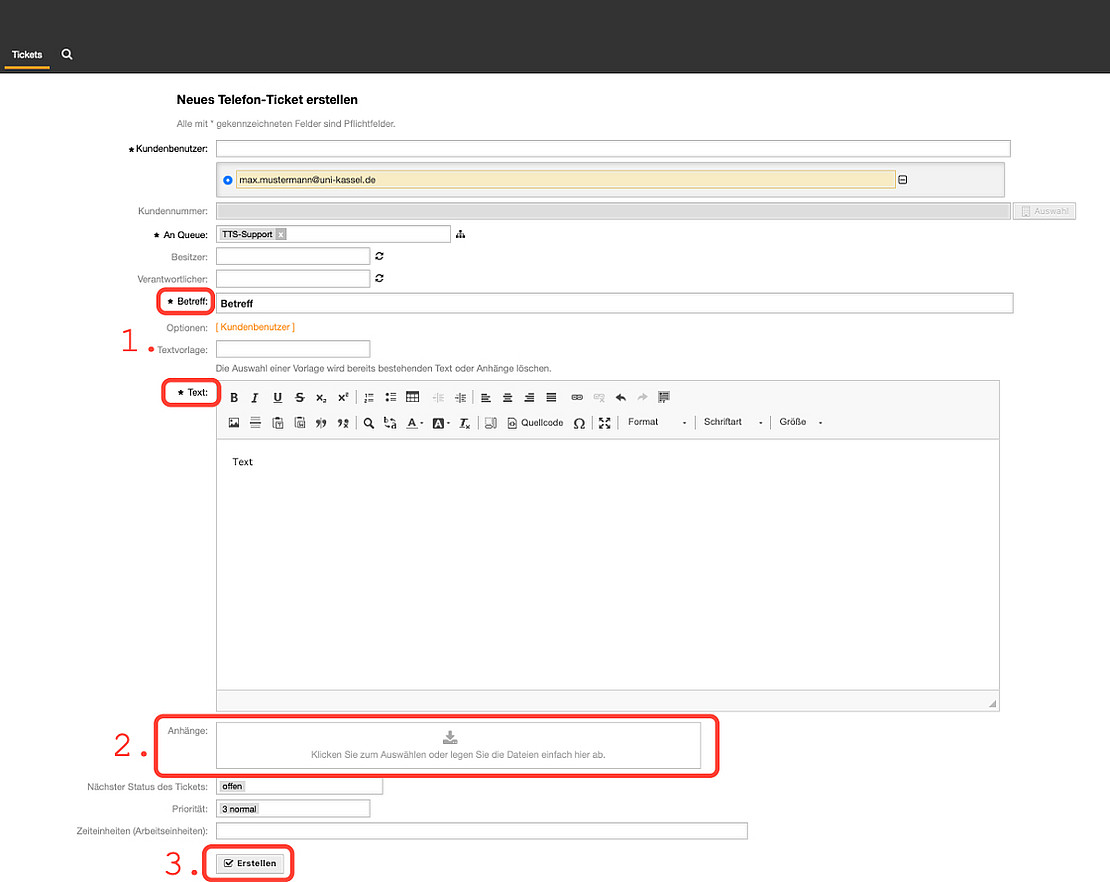
Task: Click the Betreff subject input field
Action: tap(614, 303)
